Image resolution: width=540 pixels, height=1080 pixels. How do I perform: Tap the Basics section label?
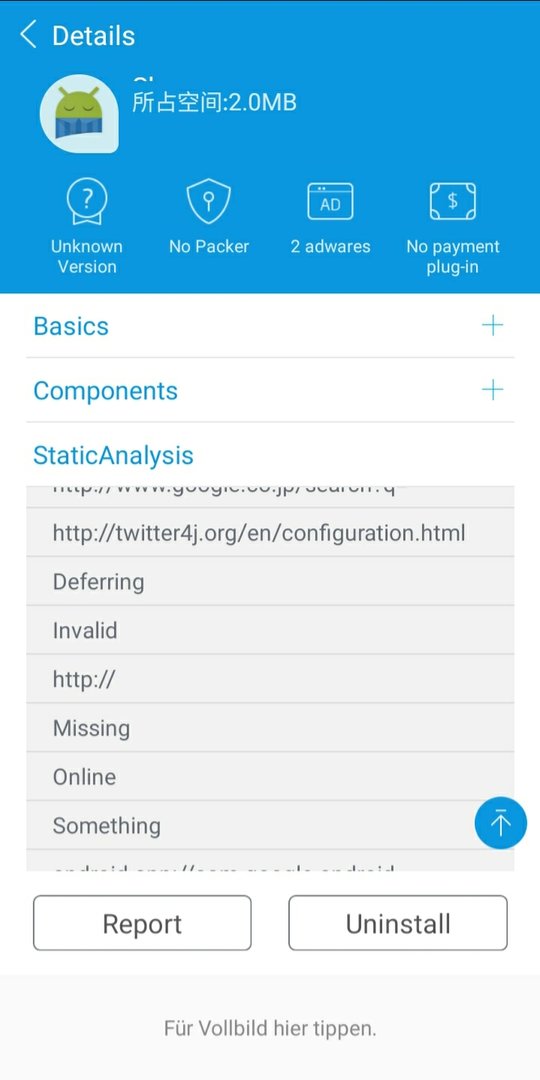coord(71,326)
